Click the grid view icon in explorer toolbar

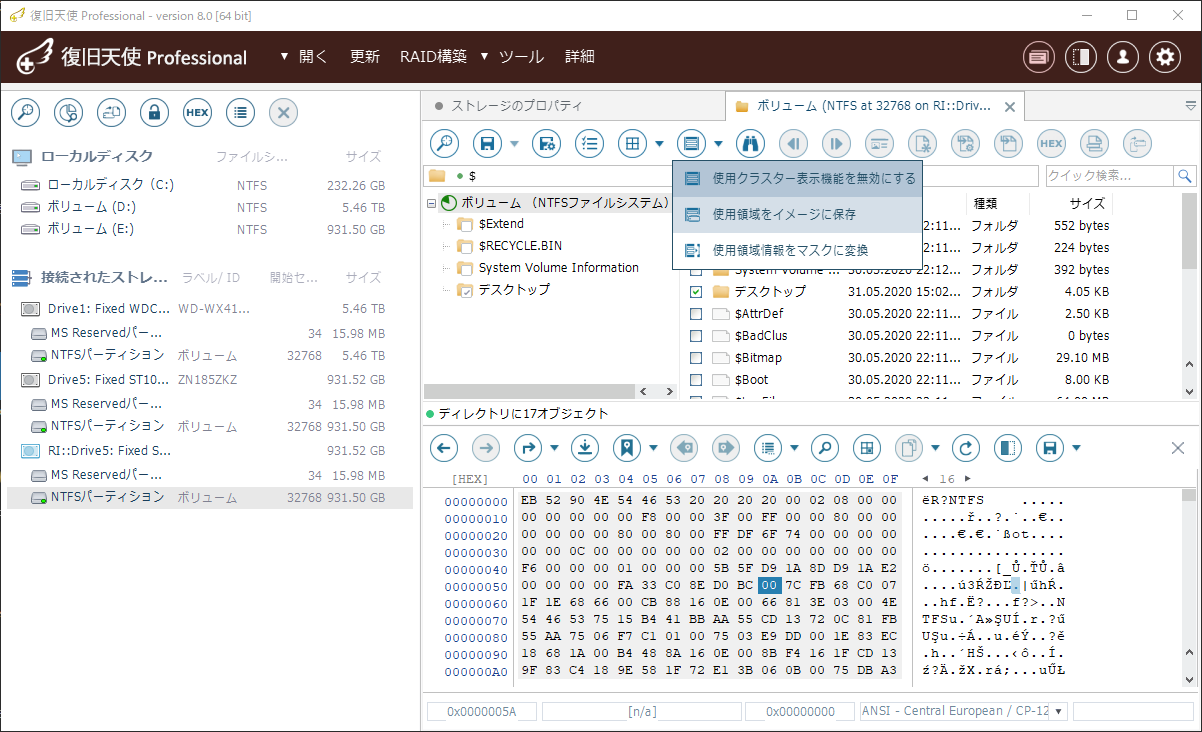(632, 144)
